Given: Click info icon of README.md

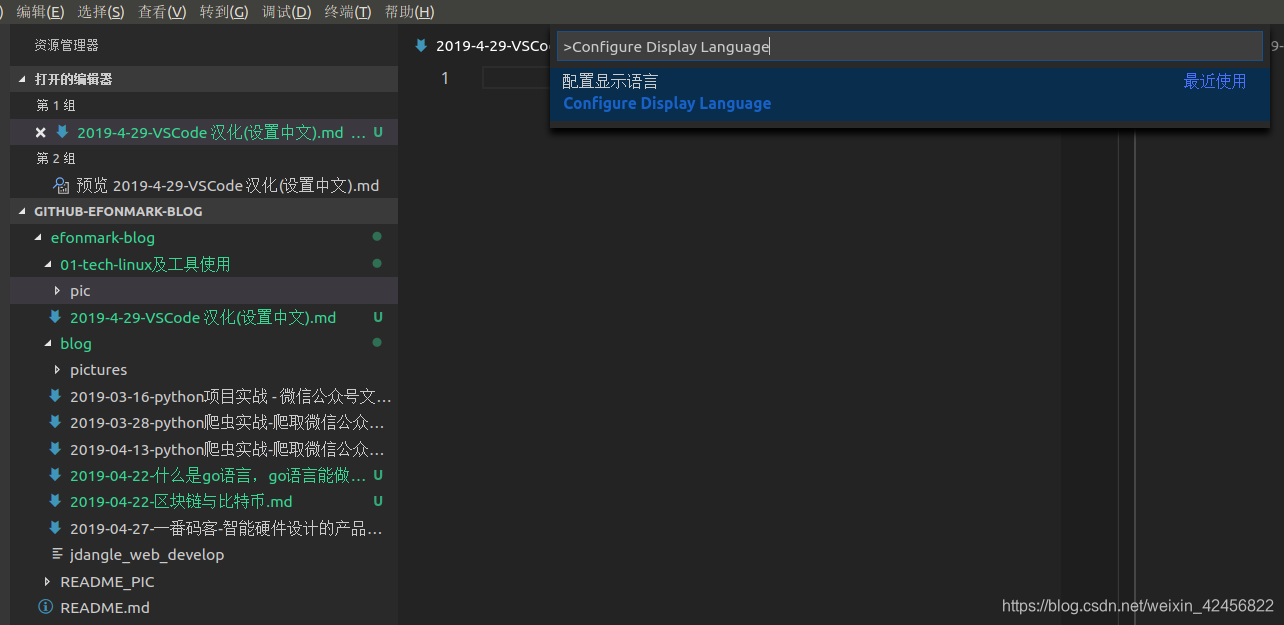Looking at the screenshot, I should tap(45, 608).
